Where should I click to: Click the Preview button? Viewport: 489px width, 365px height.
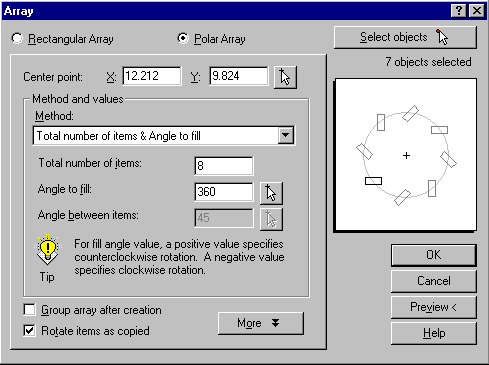[433, 307]
